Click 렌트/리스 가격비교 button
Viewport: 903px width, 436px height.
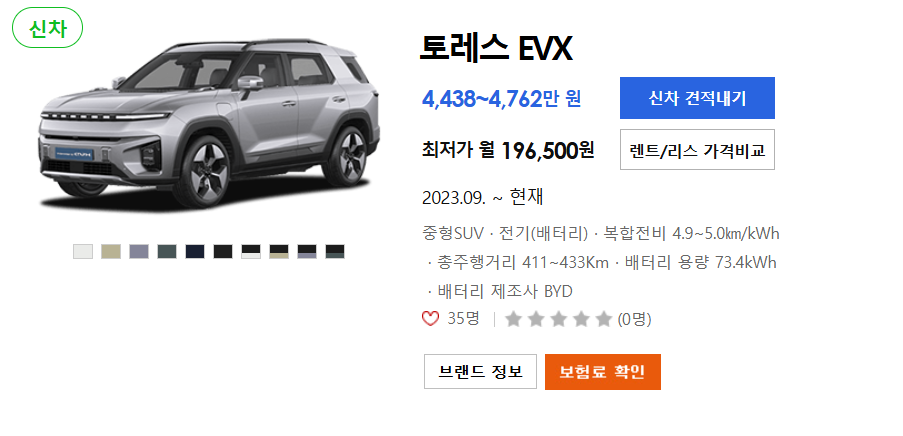[x=697, y=150]
